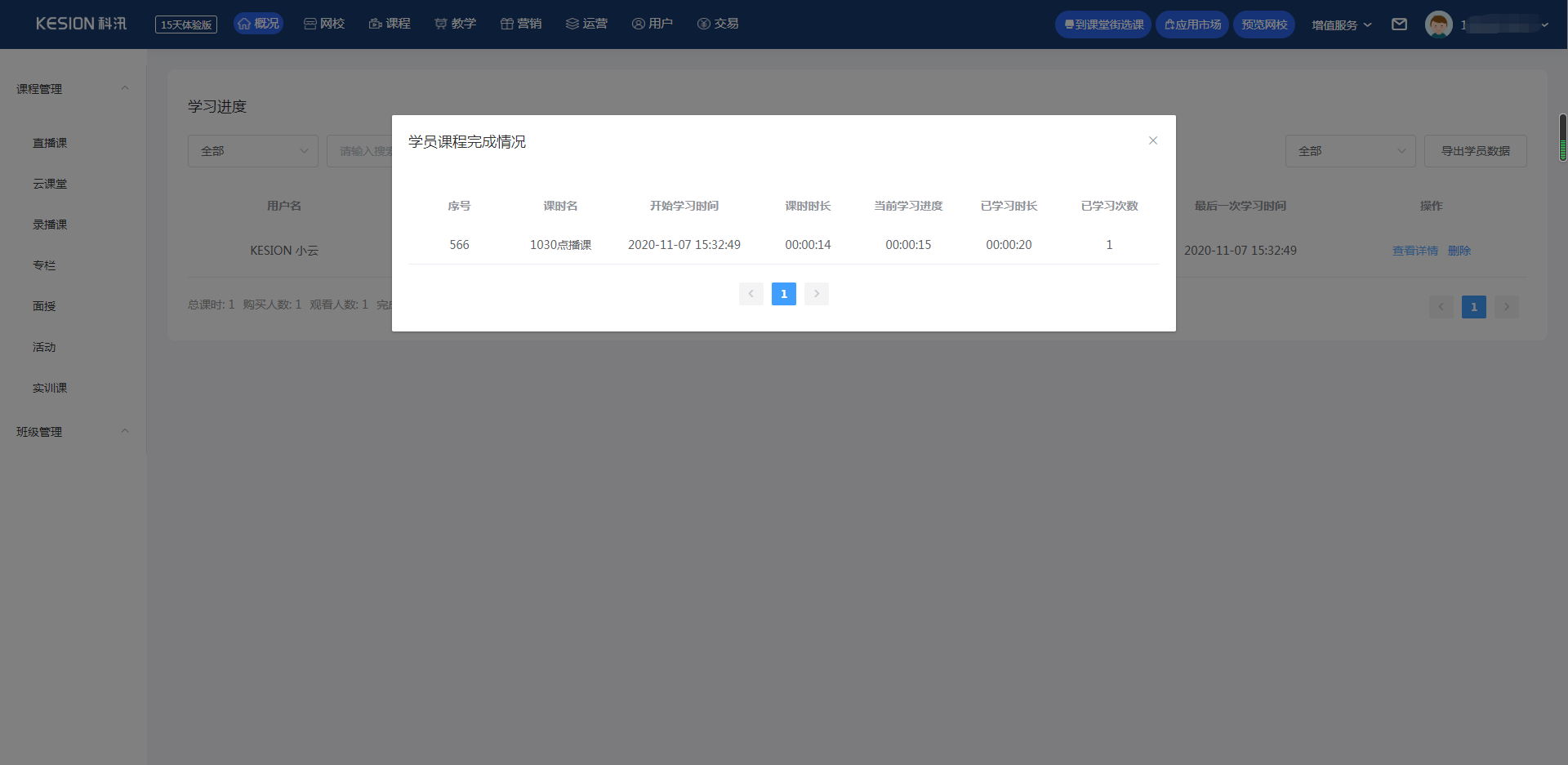Click the vertical scrollbar on the right
1568x765 pixels.
pos(1562,137)
